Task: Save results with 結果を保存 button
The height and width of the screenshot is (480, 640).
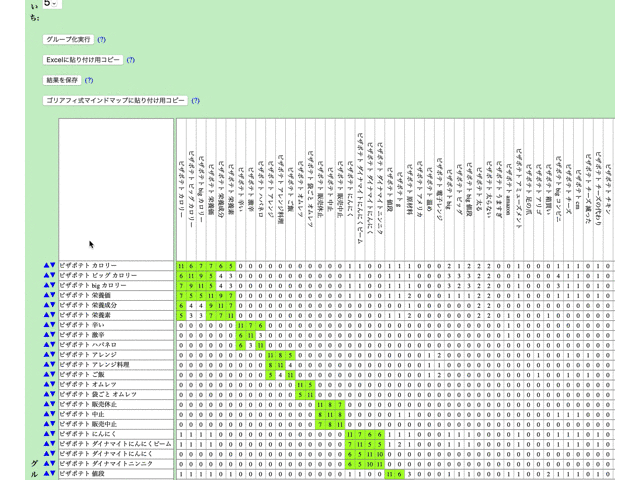Action: 62,80
